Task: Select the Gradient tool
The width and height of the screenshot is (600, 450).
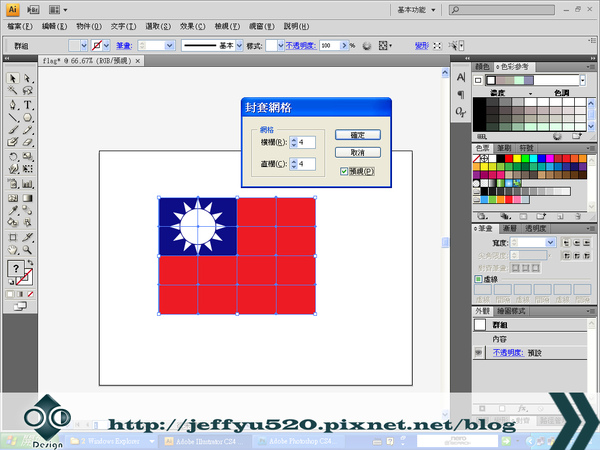Action: 27,198
